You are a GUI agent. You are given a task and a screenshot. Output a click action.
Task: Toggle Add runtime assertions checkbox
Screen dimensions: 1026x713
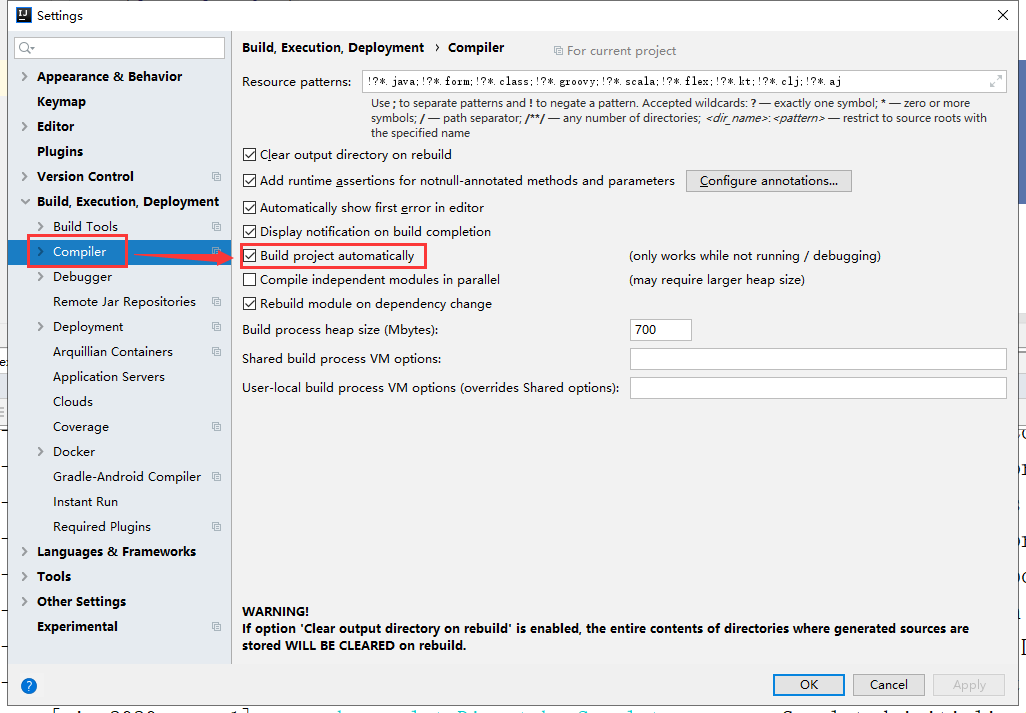249,181
